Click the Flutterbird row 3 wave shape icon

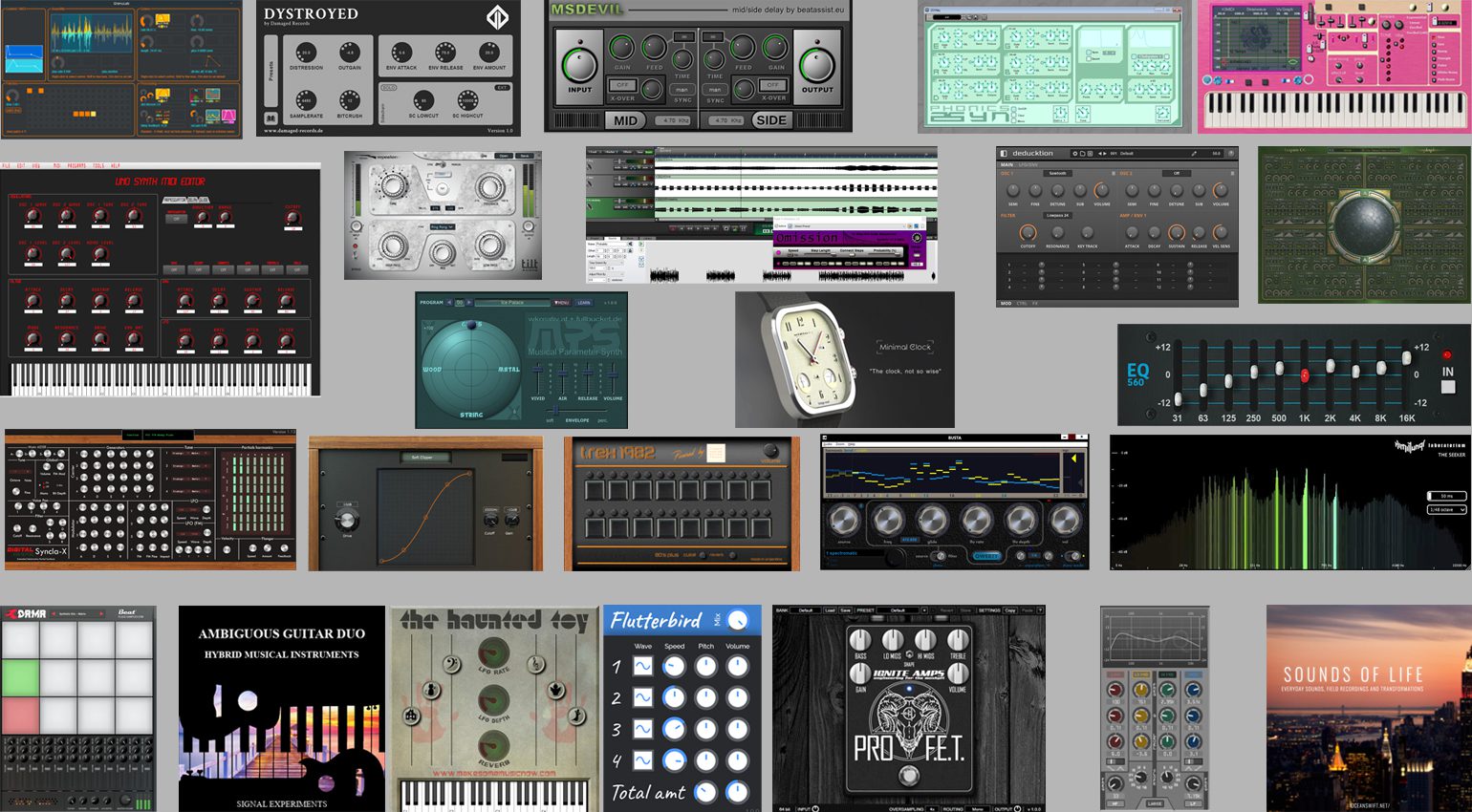coord(643,729)
